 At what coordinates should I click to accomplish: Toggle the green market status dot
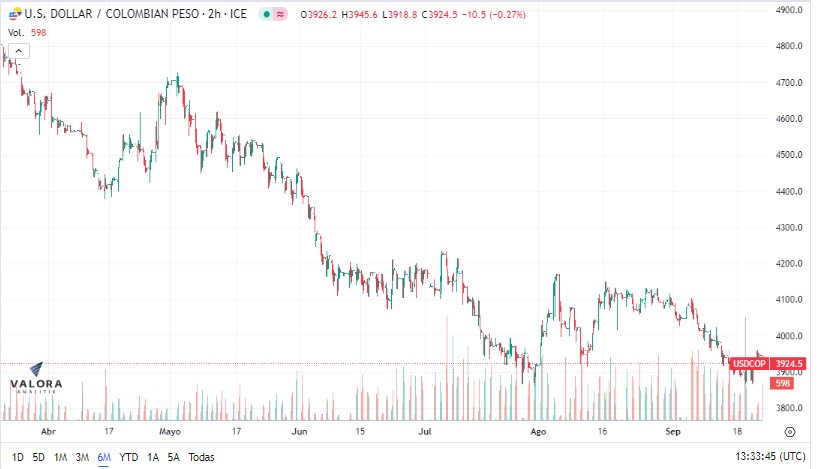point(266,15)
